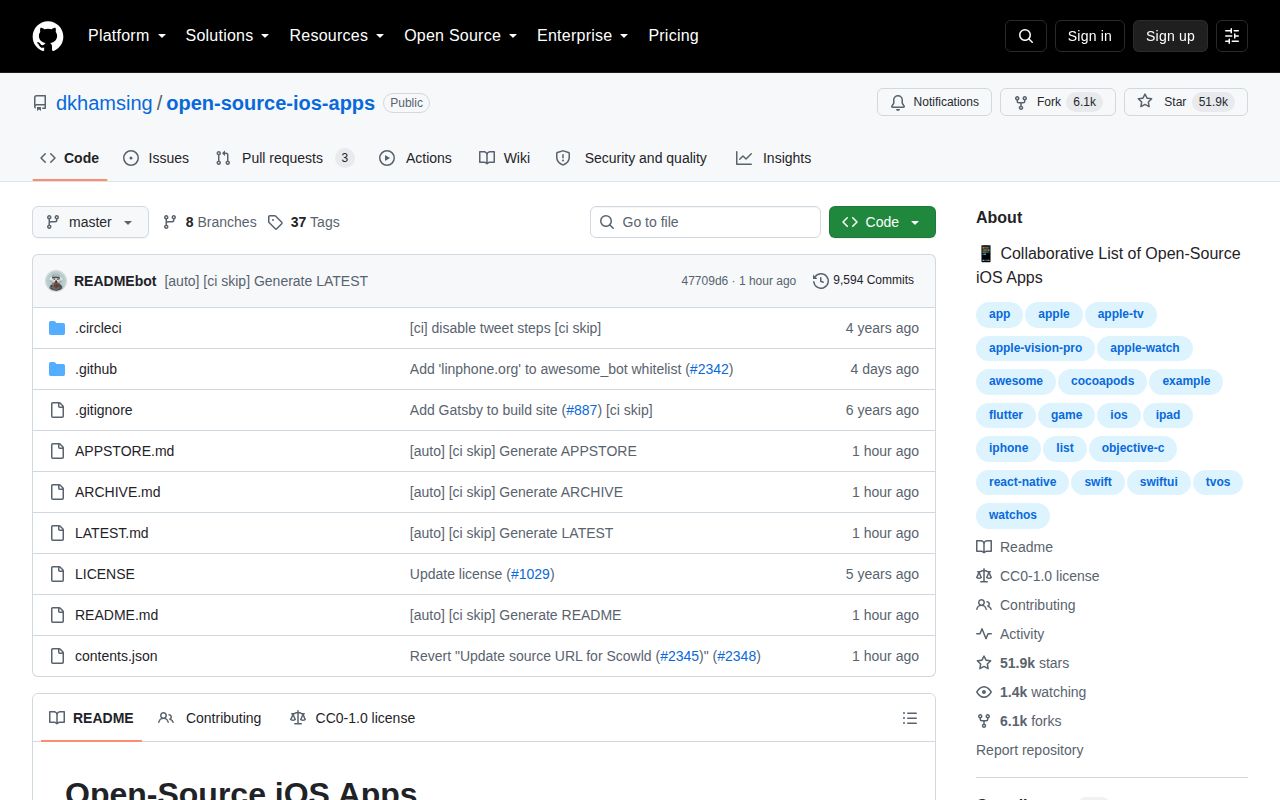Open the Wiki tab

pyautogui.click(x=504, y=158)
